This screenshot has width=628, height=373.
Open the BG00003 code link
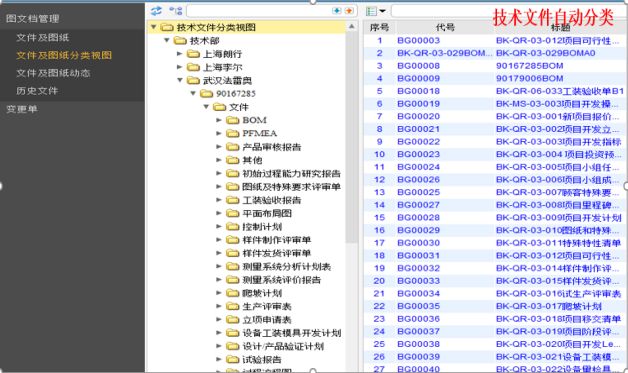(x=419, y=40)
